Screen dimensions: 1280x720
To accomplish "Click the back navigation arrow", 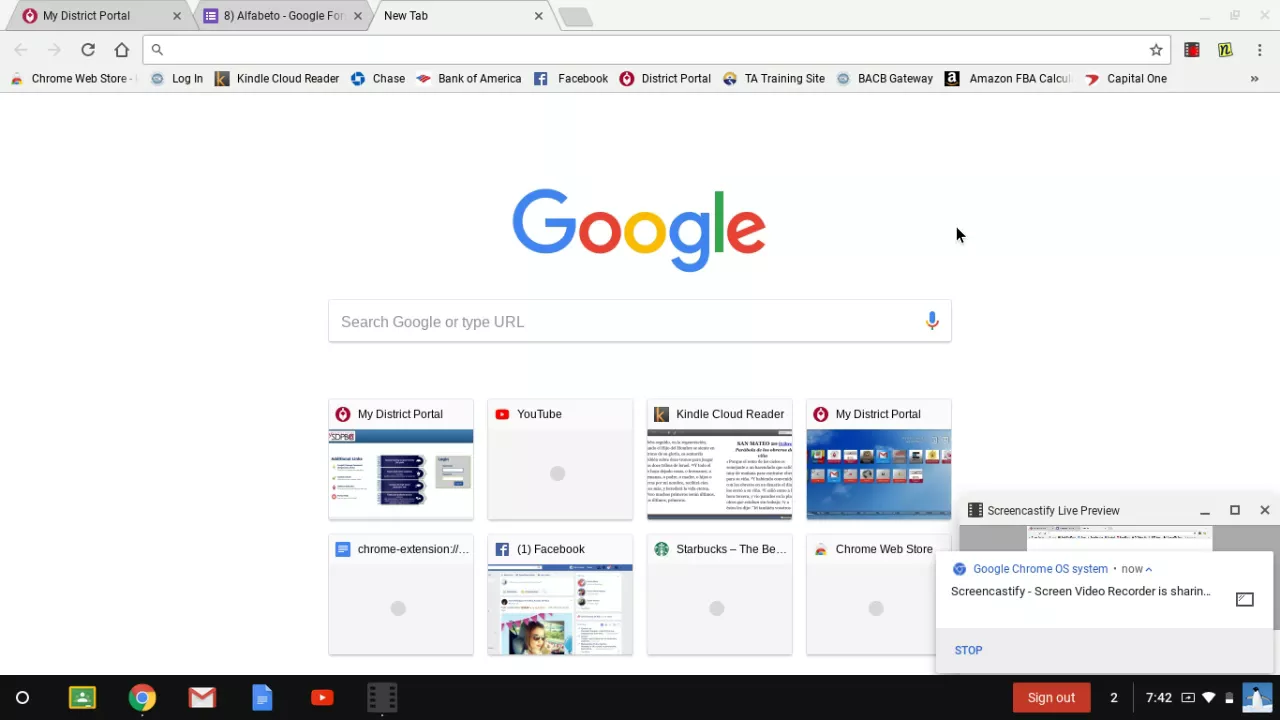I will pos(21,49).
